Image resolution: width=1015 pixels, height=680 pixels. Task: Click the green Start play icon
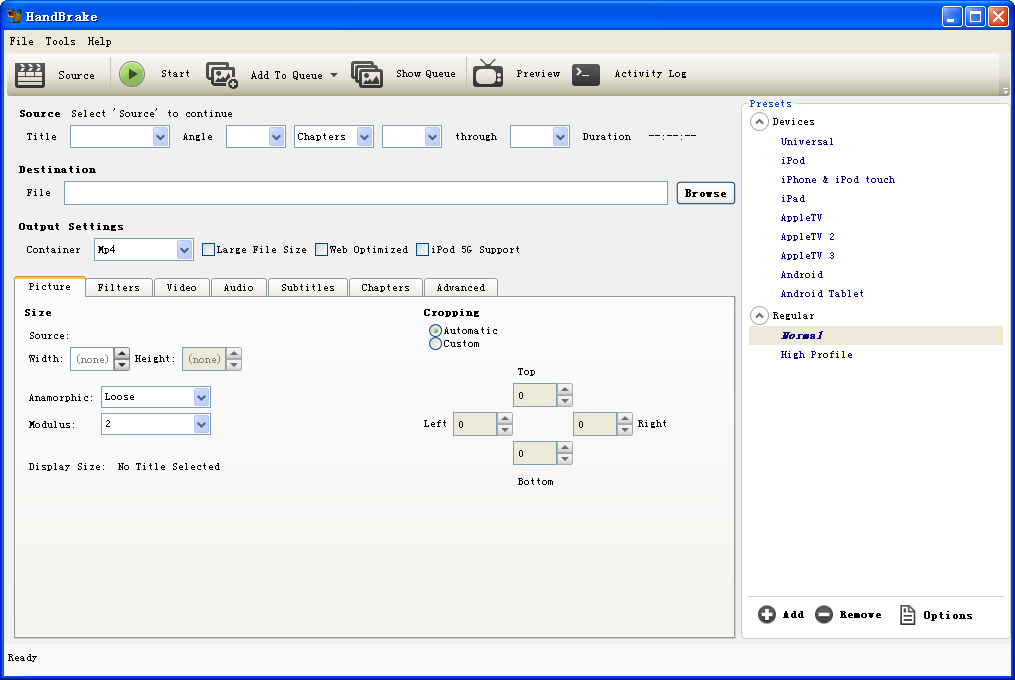tap(132, 74)
